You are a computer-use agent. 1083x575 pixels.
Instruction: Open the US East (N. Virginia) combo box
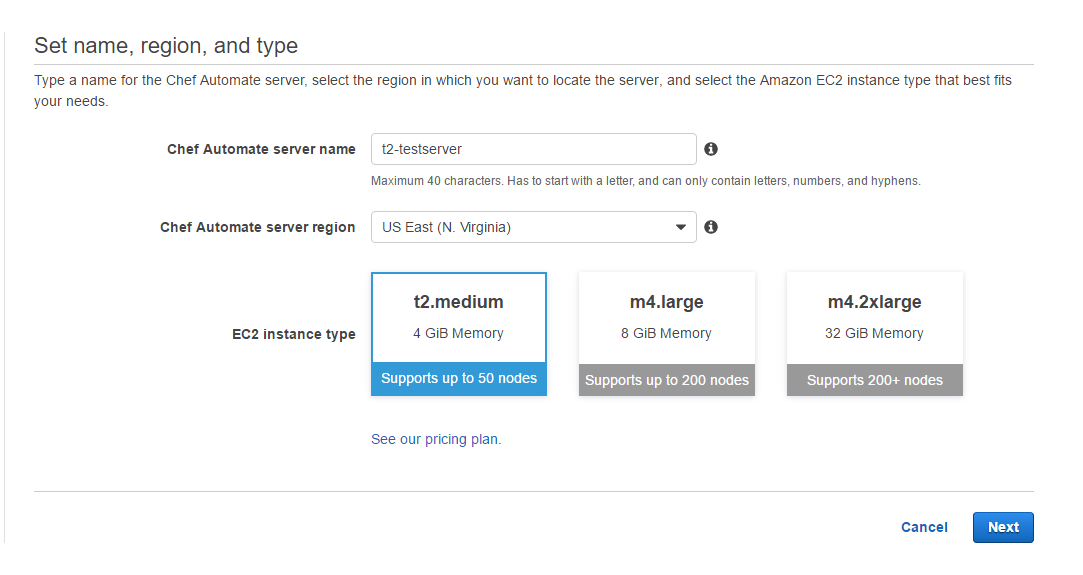533,227
